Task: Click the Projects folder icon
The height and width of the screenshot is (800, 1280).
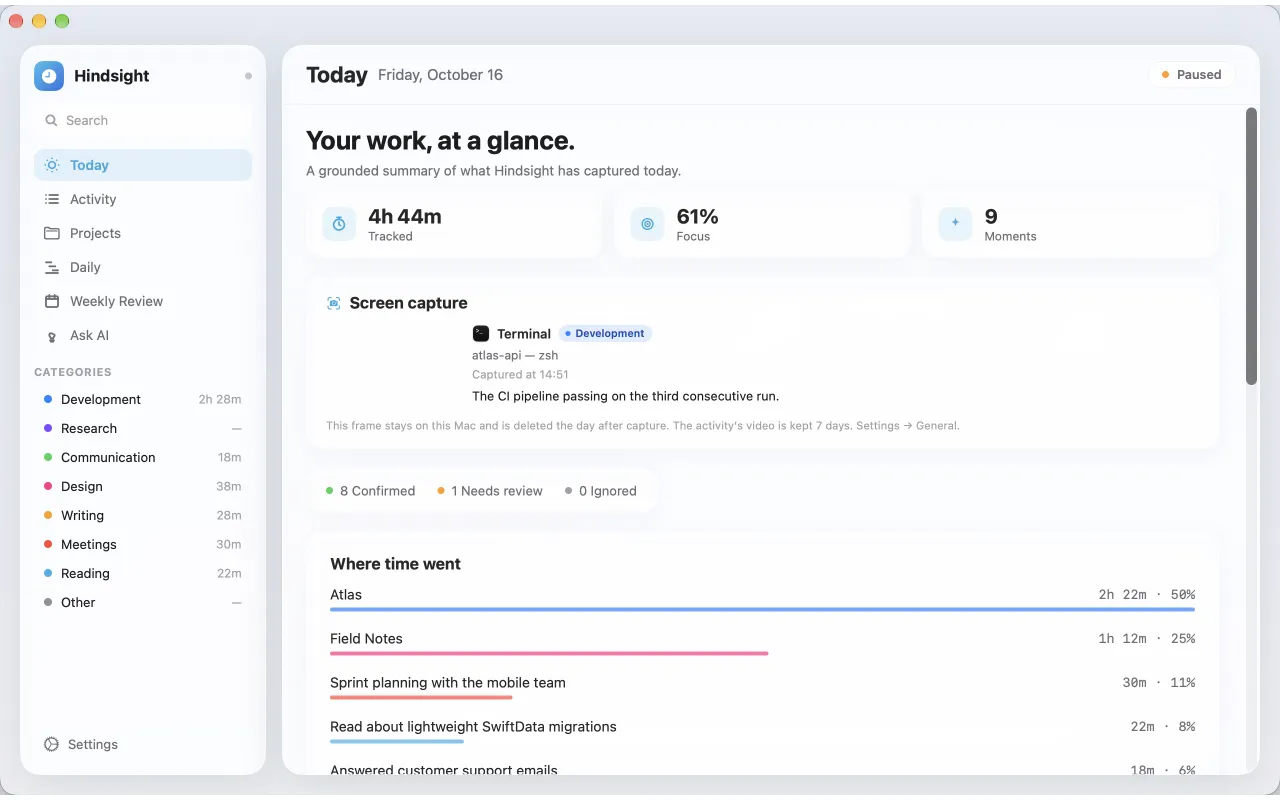Action: 52,233
